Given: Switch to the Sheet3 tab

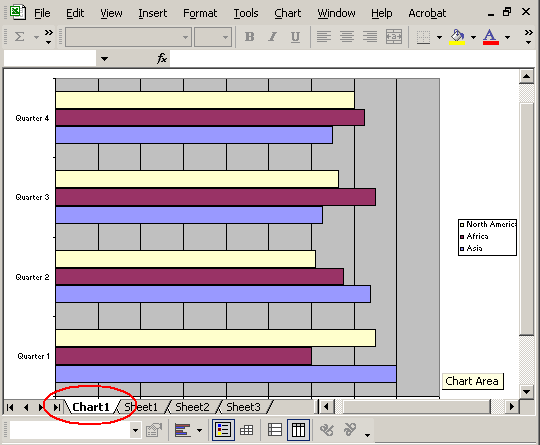Looking at the screenshot, I should pyautogui.click(x=243, y=407).
